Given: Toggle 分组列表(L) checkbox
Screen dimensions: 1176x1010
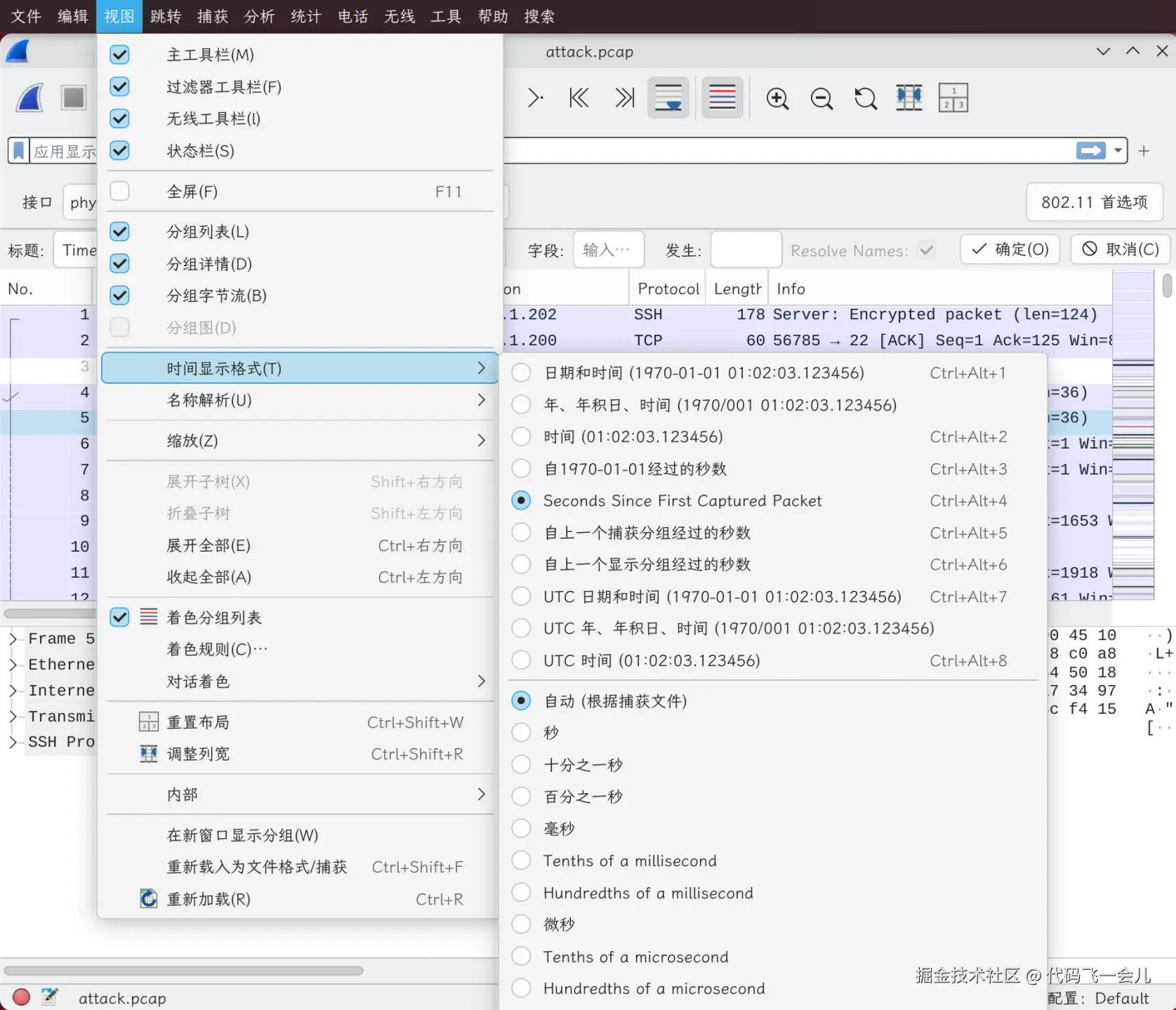Looking at the screenshot, I should (120, 232).
